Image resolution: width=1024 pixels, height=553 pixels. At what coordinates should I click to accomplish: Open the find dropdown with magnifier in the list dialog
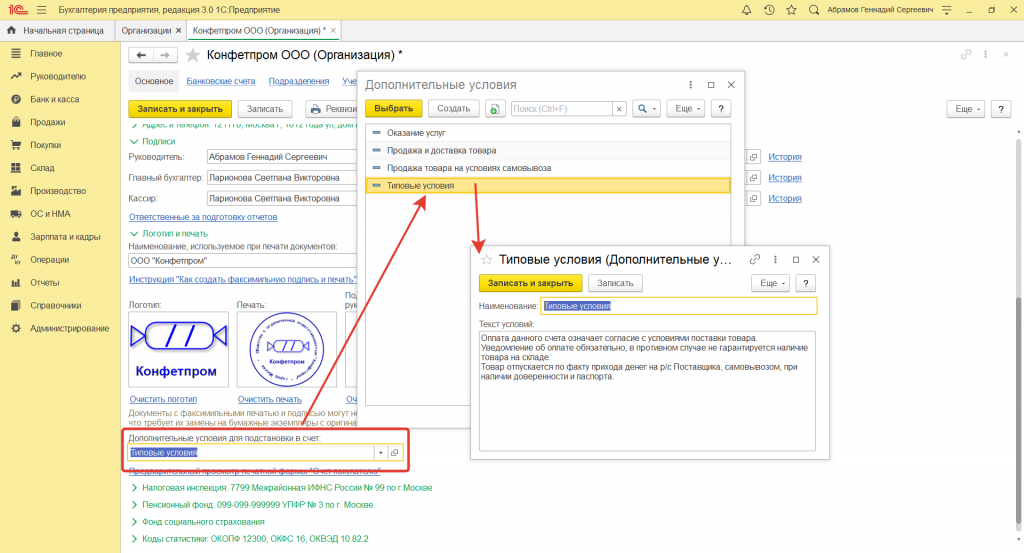tap(646, 108)
